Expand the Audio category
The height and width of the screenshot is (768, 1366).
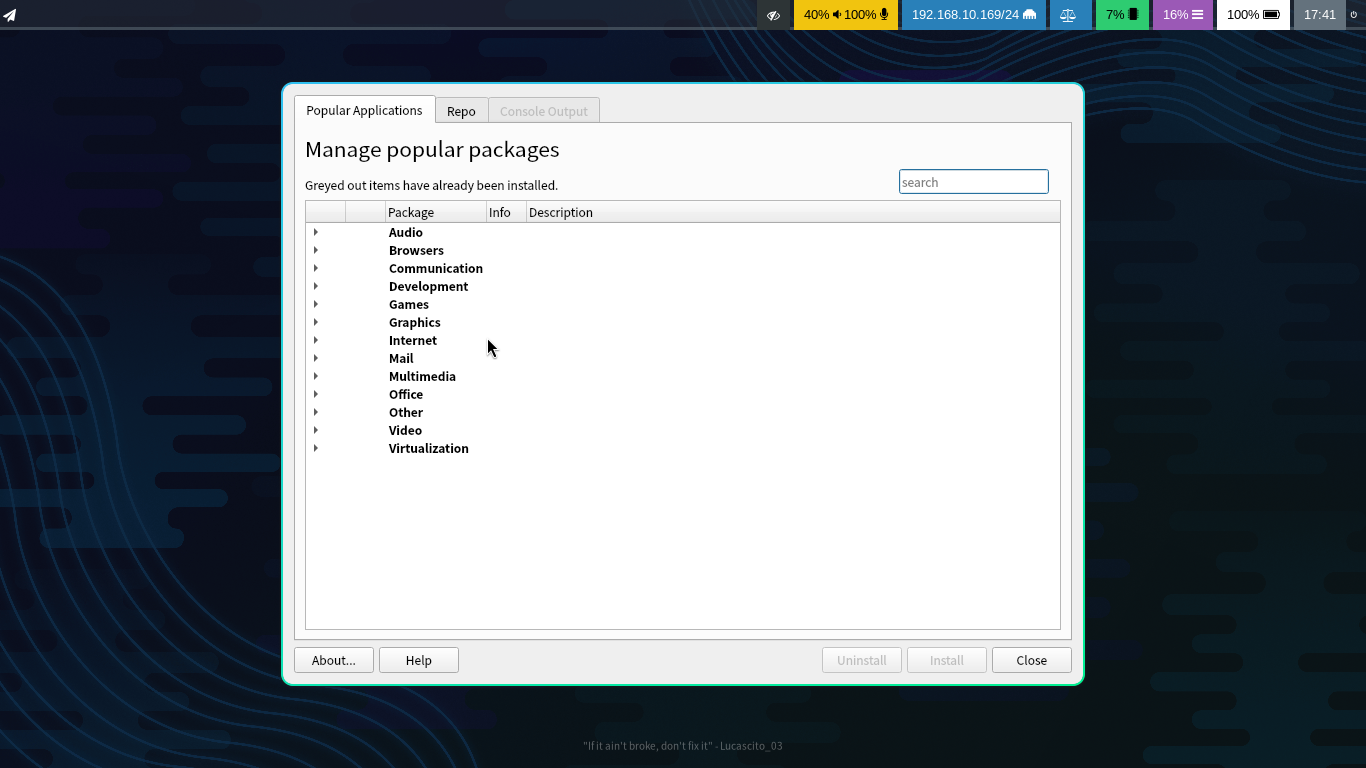pos(316,232)
